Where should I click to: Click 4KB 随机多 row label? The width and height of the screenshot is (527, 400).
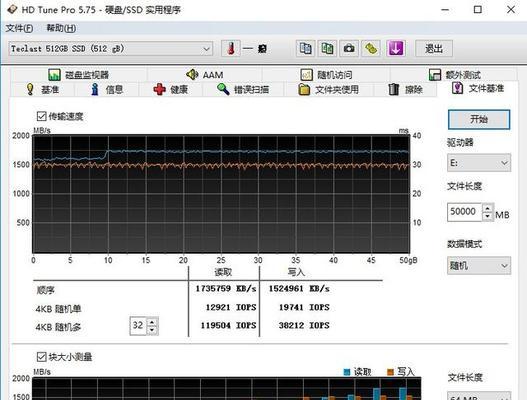[x=58, y=327]
